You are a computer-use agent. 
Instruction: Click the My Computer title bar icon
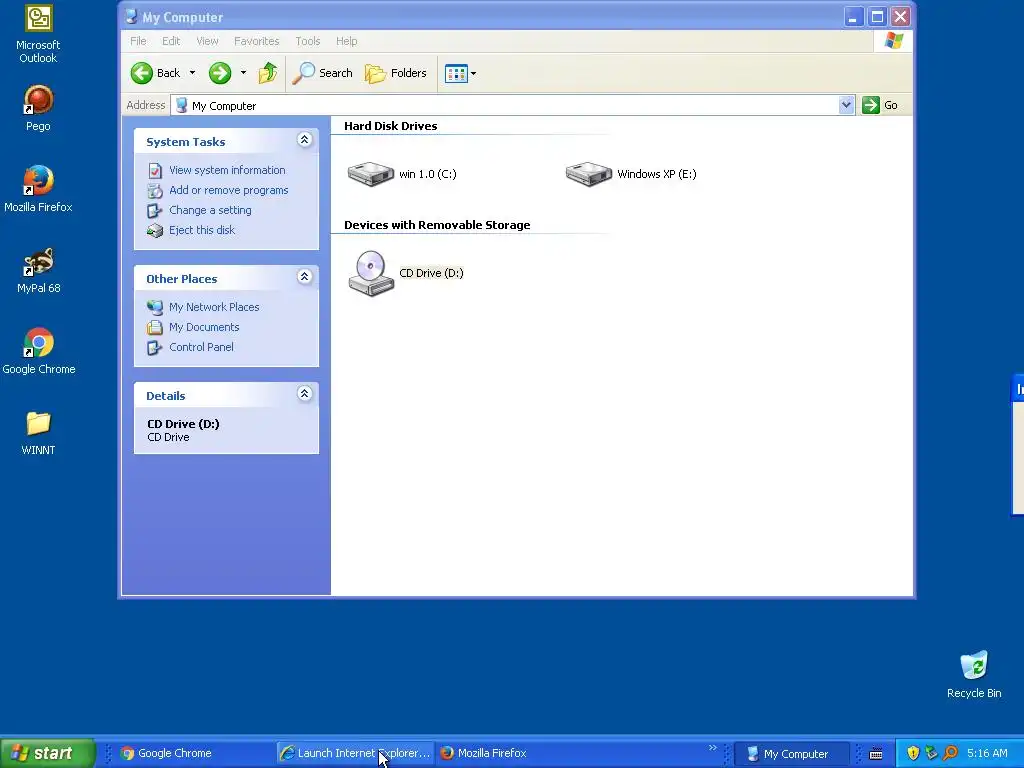coord(131,17)
